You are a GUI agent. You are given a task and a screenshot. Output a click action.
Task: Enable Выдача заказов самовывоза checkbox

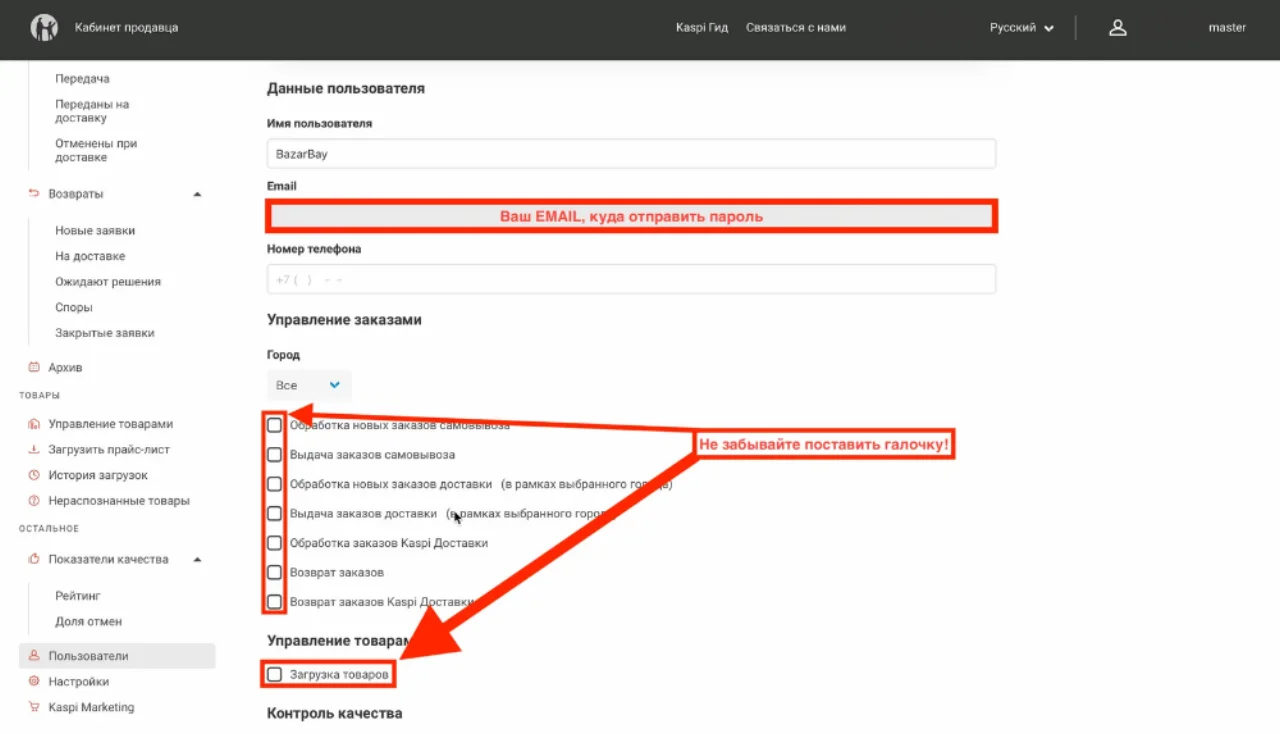coord(274,455)
